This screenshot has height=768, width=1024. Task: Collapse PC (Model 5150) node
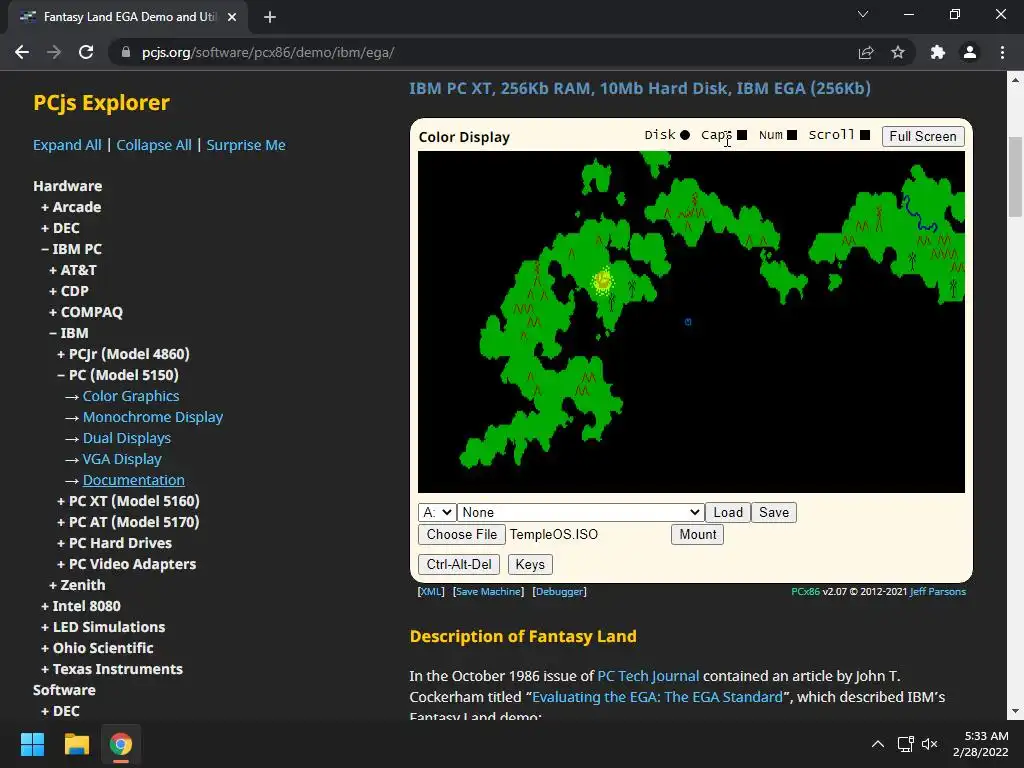pyautogui.click(x=118, y=375)
